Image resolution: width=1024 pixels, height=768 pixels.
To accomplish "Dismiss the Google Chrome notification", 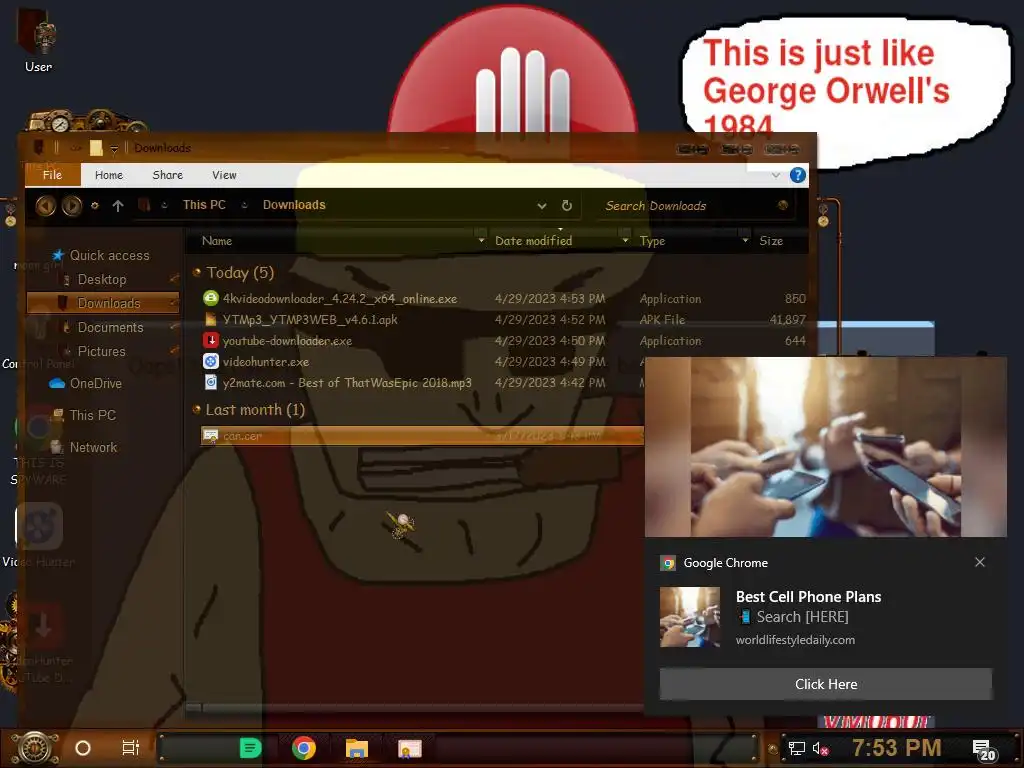I will point(980,562).
